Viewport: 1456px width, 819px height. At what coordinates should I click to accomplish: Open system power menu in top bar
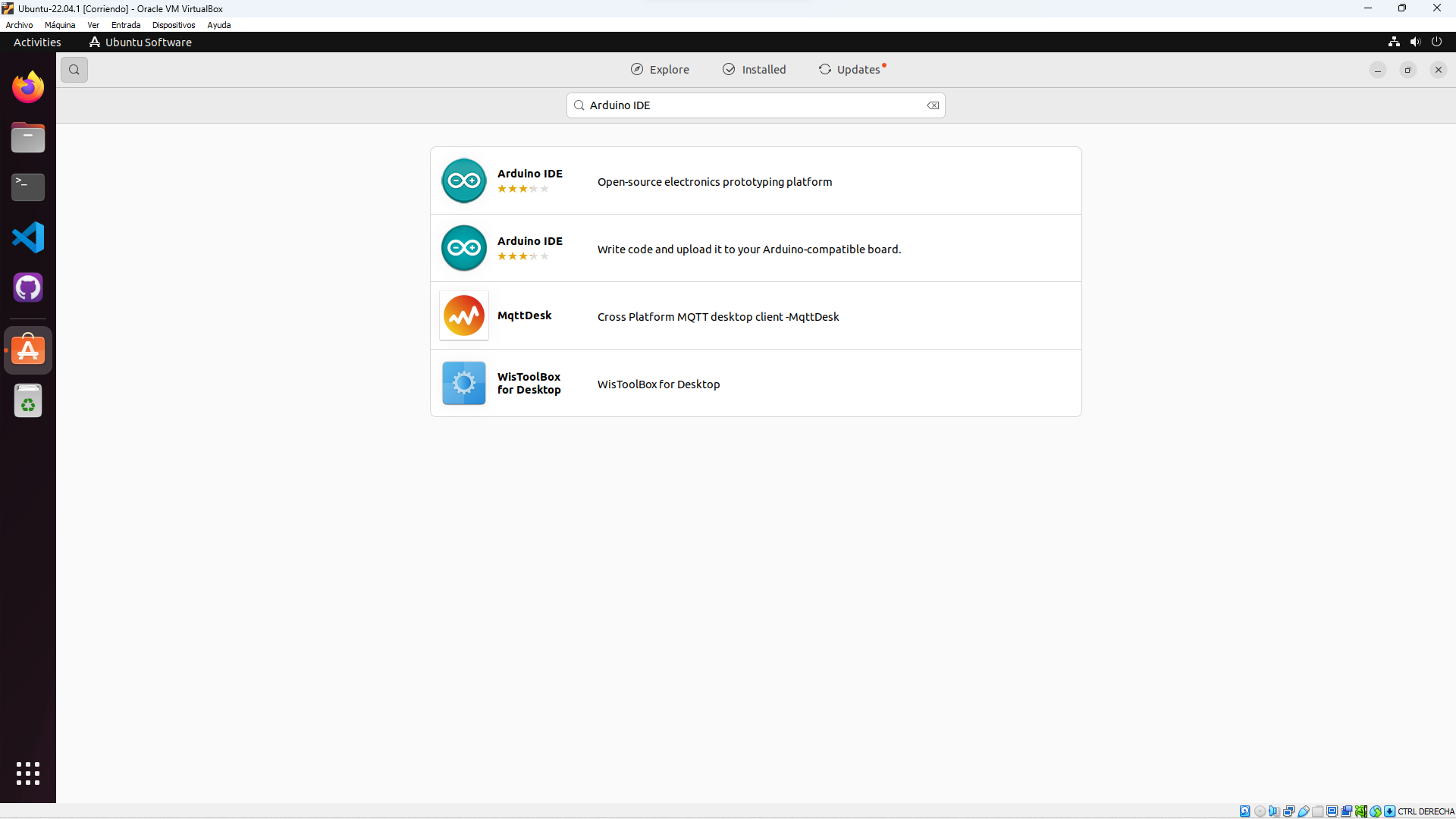click(1436, 42)
